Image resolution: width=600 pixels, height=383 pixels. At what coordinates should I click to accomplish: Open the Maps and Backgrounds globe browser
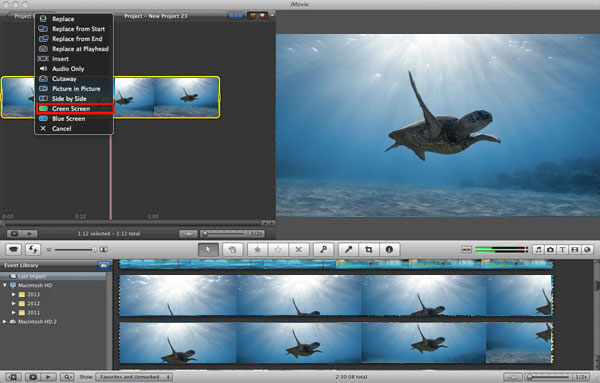click(x=587, y=249)
